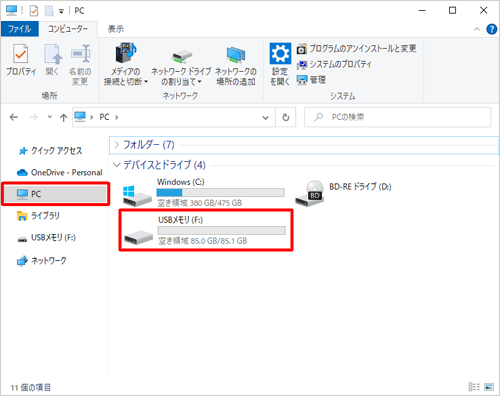
Task: Click プログラムのアンインストールと変更
Action: pyautogui.click(x=356, y=49)
